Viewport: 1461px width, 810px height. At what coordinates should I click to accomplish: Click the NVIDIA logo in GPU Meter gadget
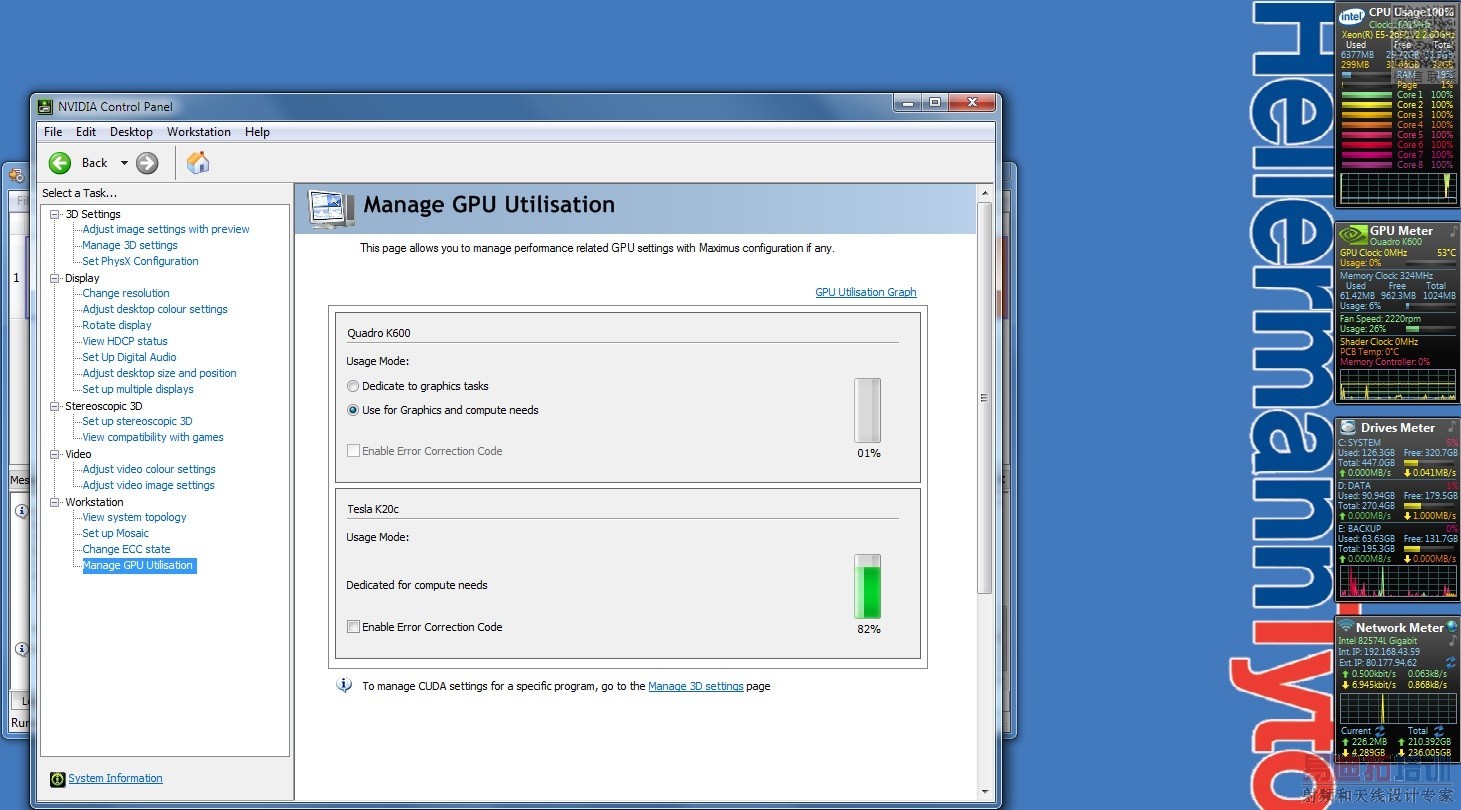point(1353,234)
